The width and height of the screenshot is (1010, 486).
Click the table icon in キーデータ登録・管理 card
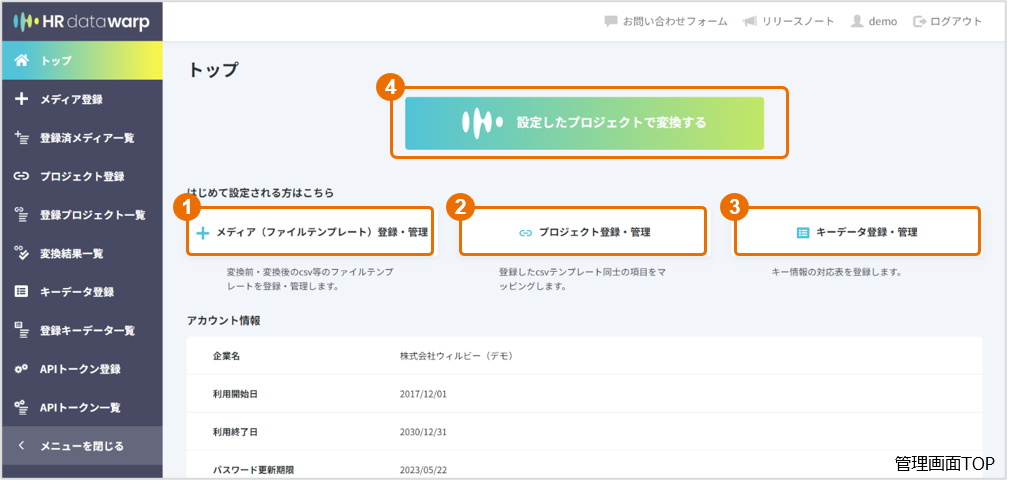tap(803, 232)
